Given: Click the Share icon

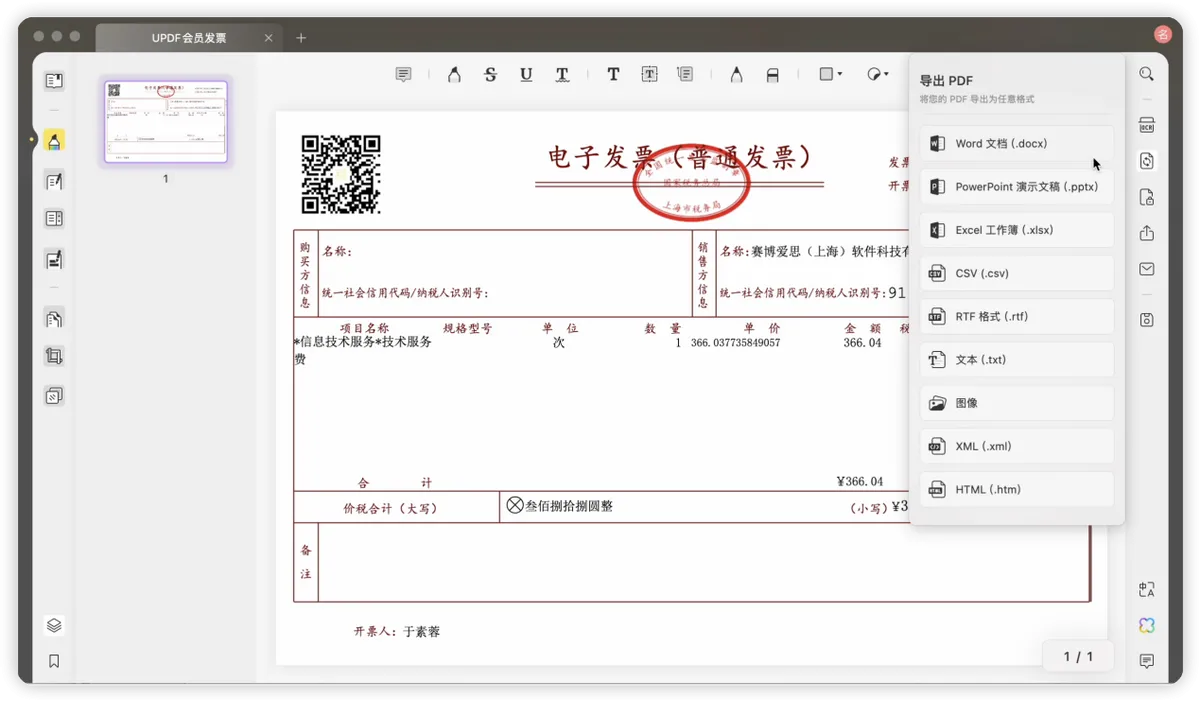Looking at the screenshot, I should point(1147,233).
